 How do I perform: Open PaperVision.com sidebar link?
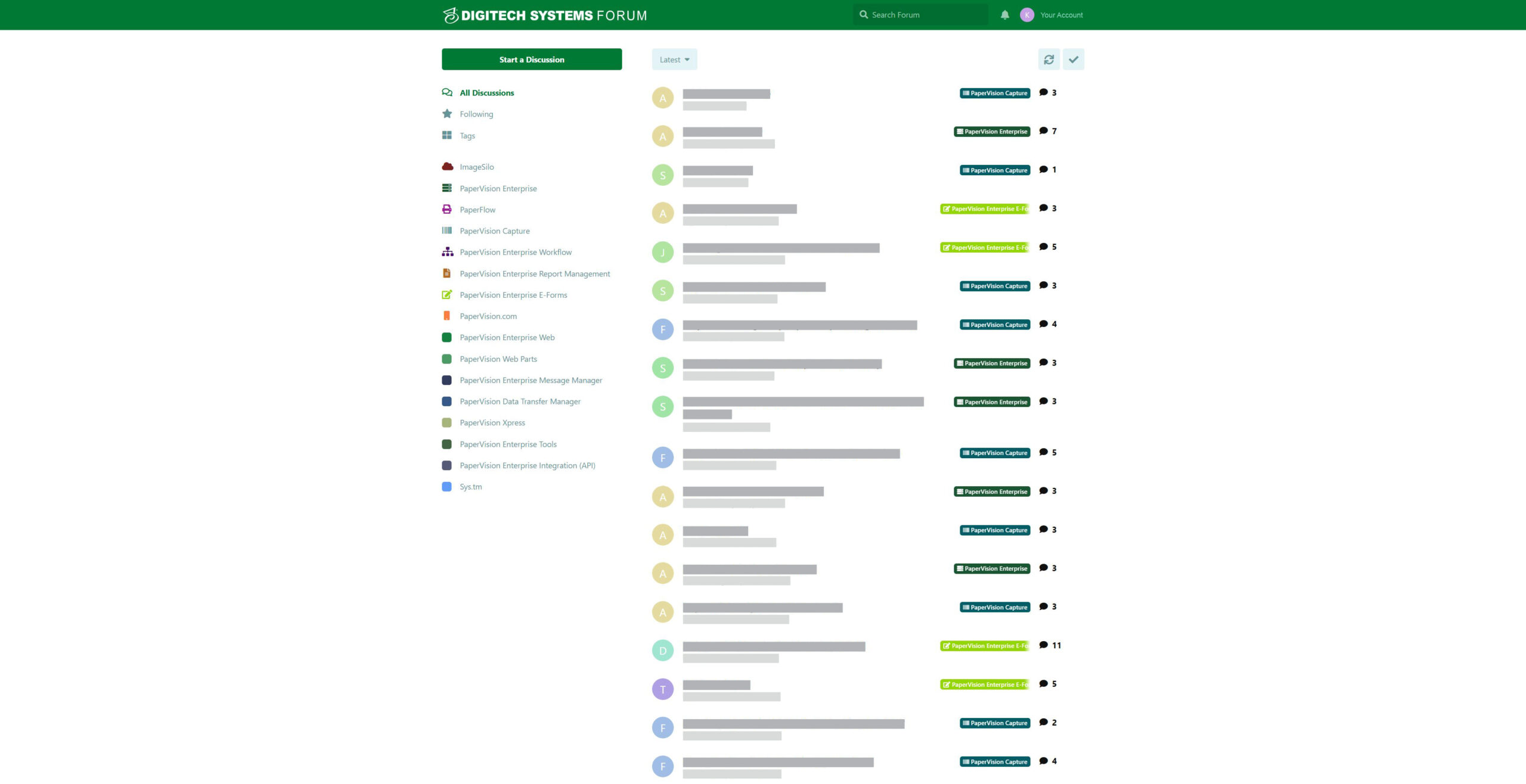coord(488,316)
